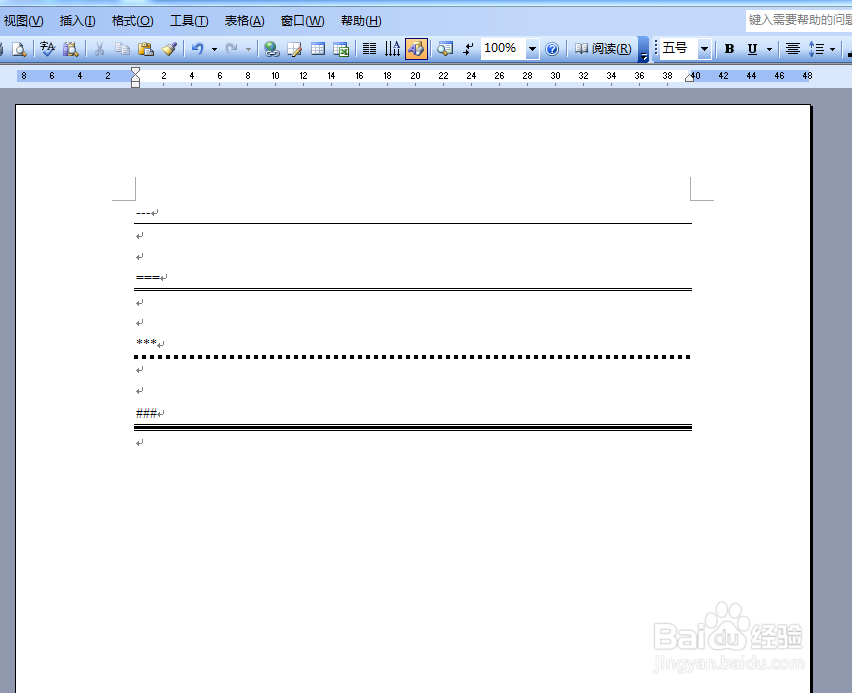Image resolution: width=852 pixels, height=693 pixels.
Task: Click the Cut scissors icon
Action: point(99,49)
